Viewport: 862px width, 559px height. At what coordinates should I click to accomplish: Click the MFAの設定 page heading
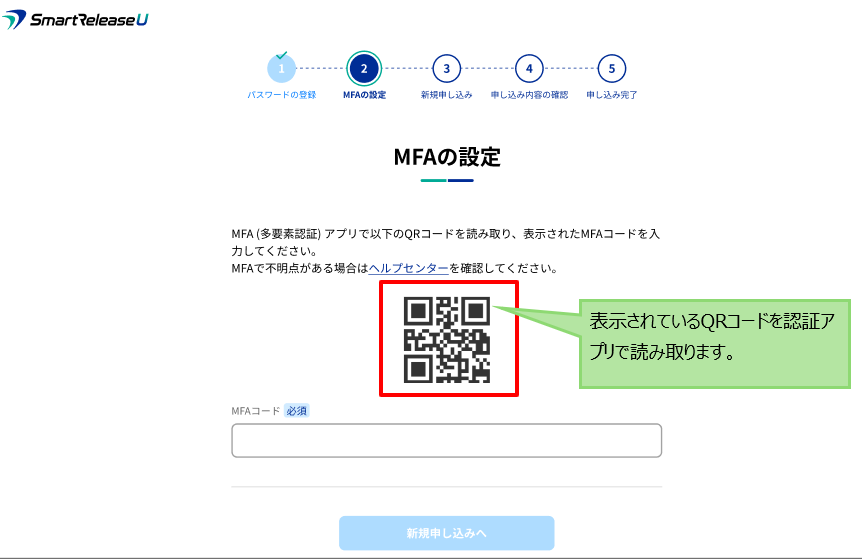click(x=447, y=157)
